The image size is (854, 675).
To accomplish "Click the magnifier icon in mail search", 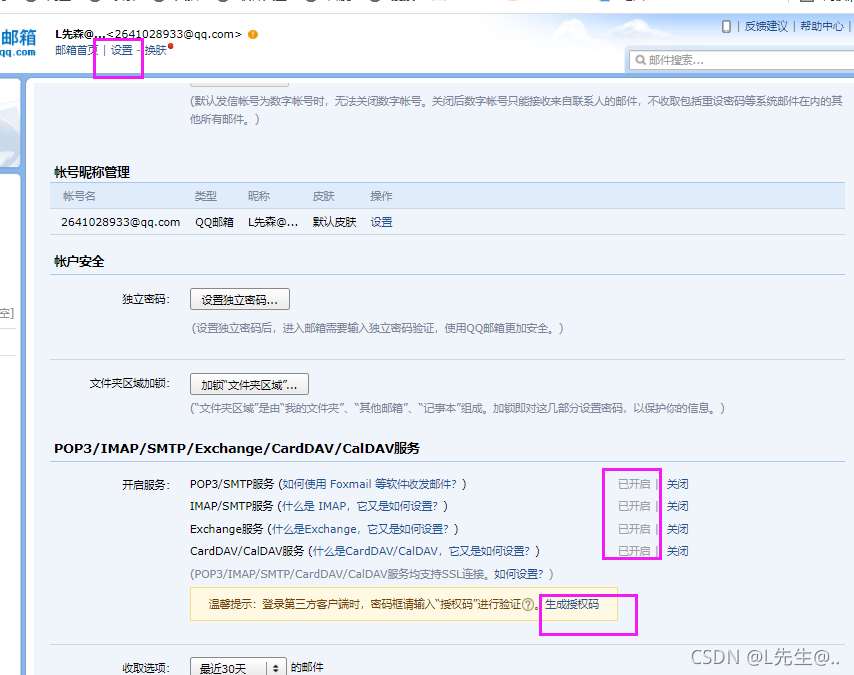I will click(640, 60).
